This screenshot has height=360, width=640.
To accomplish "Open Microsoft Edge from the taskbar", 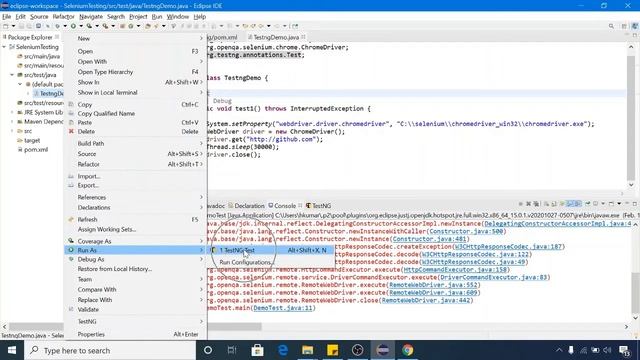I will (x=282, y=350).
